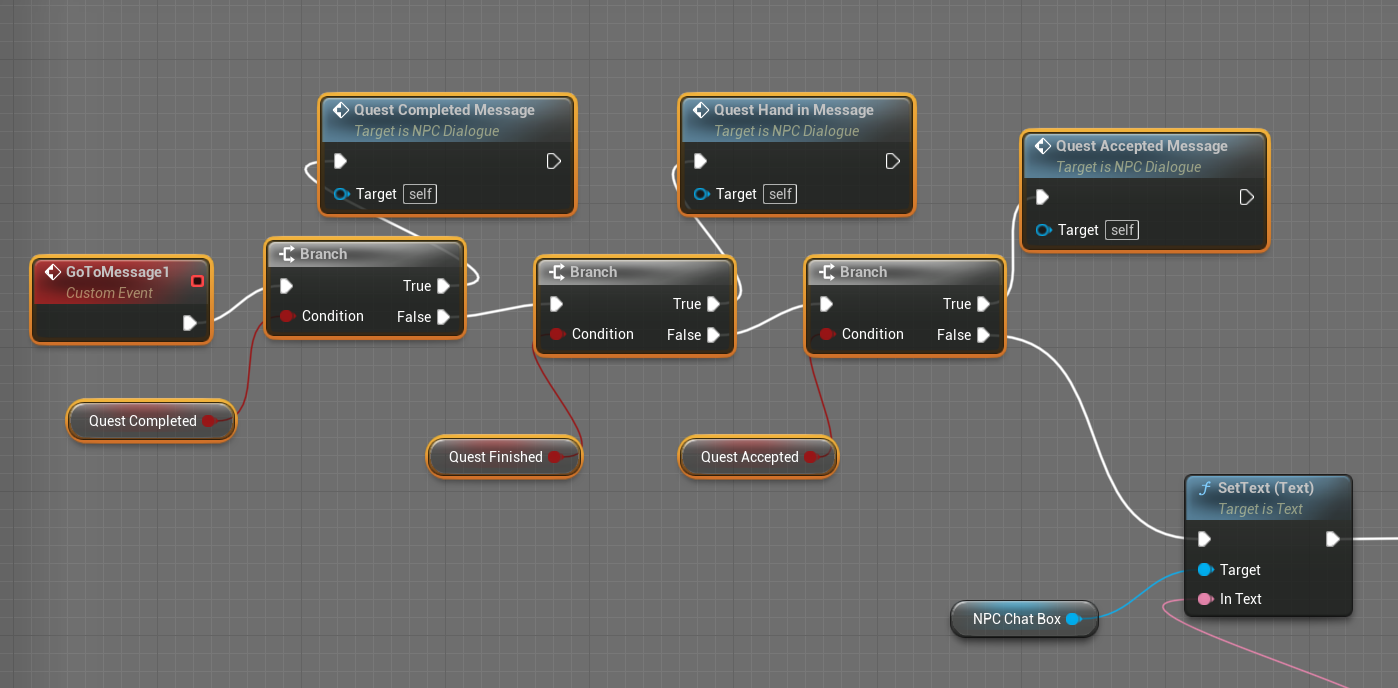Image resolution: width=1398 pixels, height=688 pixels.
Task: Click the first Branch False output pin
Action: 444,317
